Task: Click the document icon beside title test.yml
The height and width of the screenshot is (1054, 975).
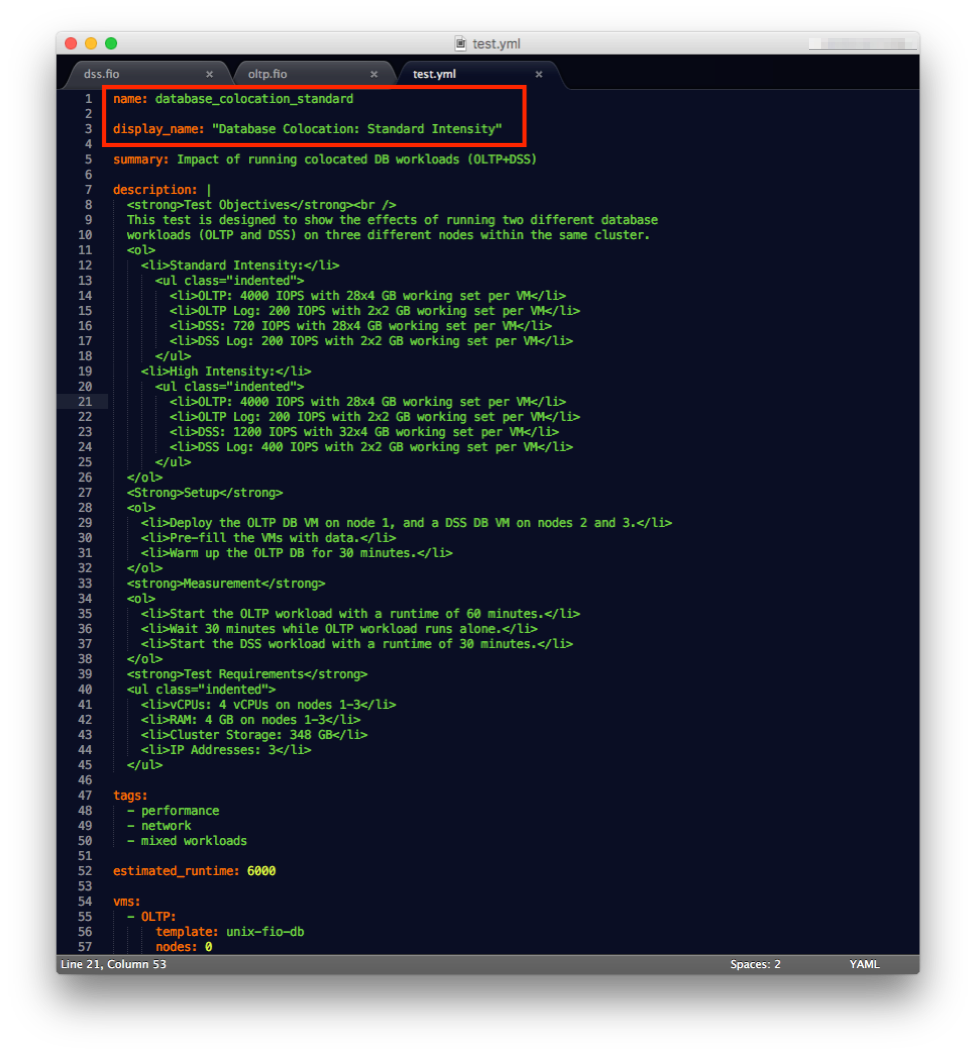Action: tap(461, 44)
